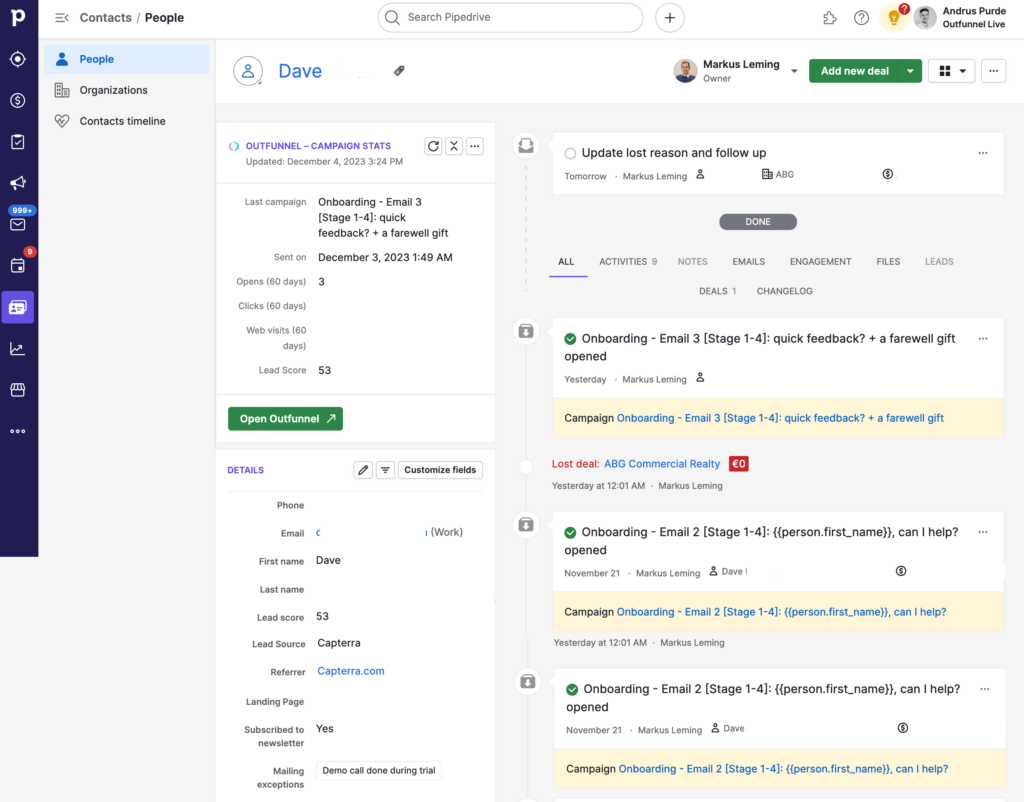Open the help question mark icon
This screenshot has height=802, width=1024.
click(x=861, y=18)
